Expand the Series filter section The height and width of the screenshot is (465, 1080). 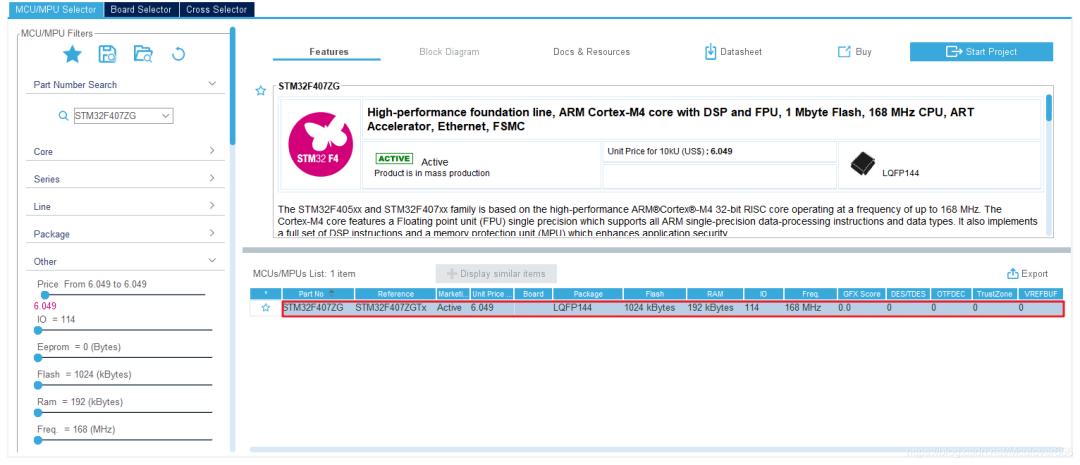(211, 178)
